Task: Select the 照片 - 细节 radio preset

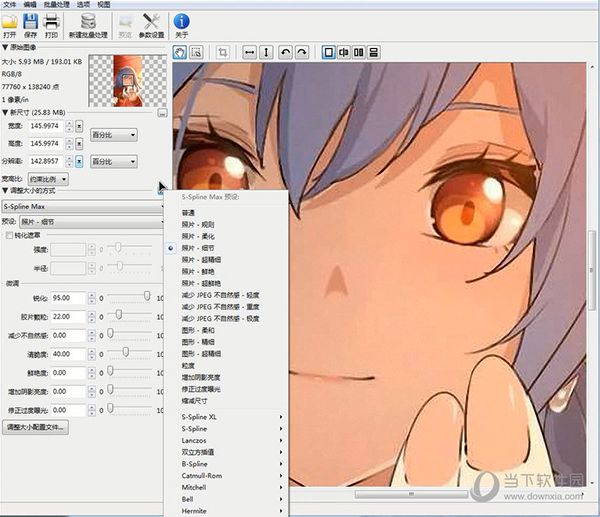Action: tap(171, 248)
